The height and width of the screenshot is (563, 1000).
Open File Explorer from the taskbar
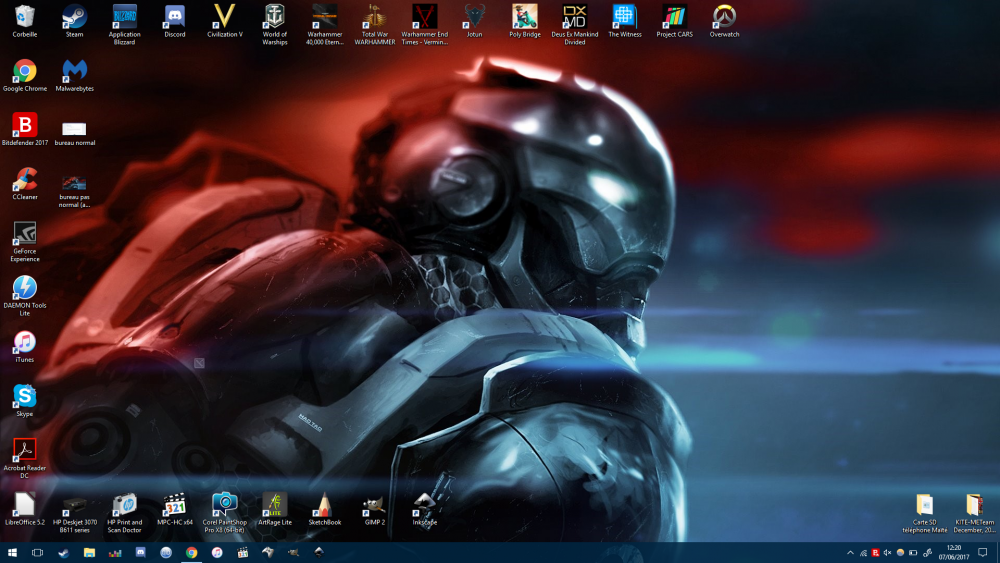tap(89, 552)
